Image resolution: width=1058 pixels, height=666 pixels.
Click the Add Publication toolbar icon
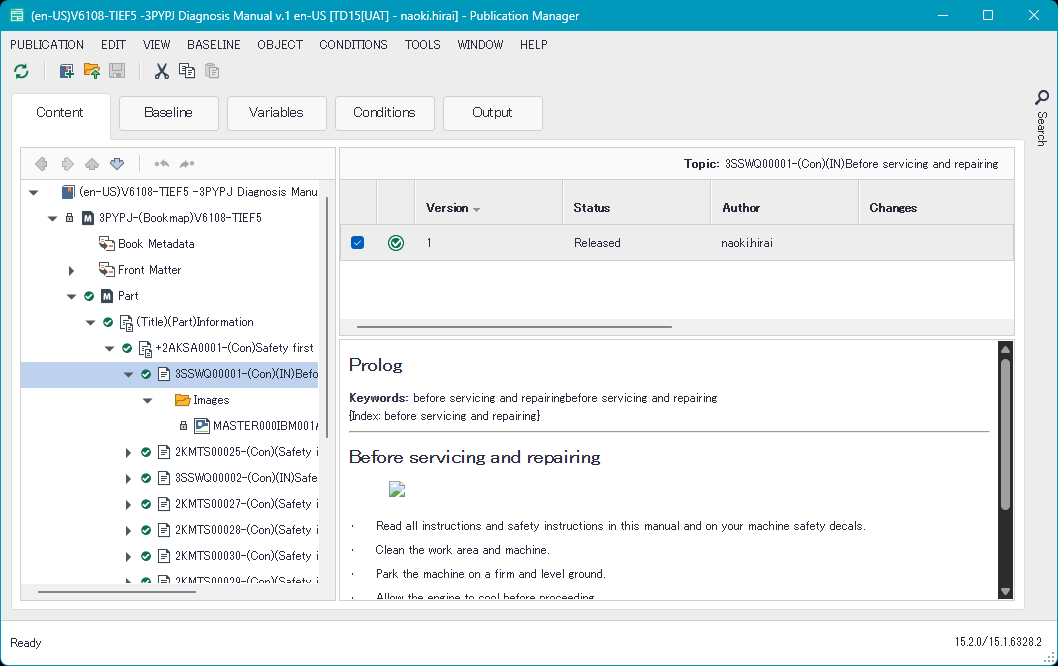pyautogui.click(x=66, y=71)
